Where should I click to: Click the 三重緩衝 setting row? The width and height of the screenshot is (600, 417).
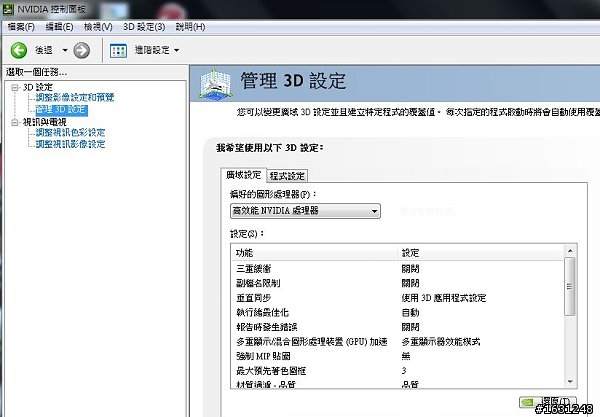pos(398,269)
